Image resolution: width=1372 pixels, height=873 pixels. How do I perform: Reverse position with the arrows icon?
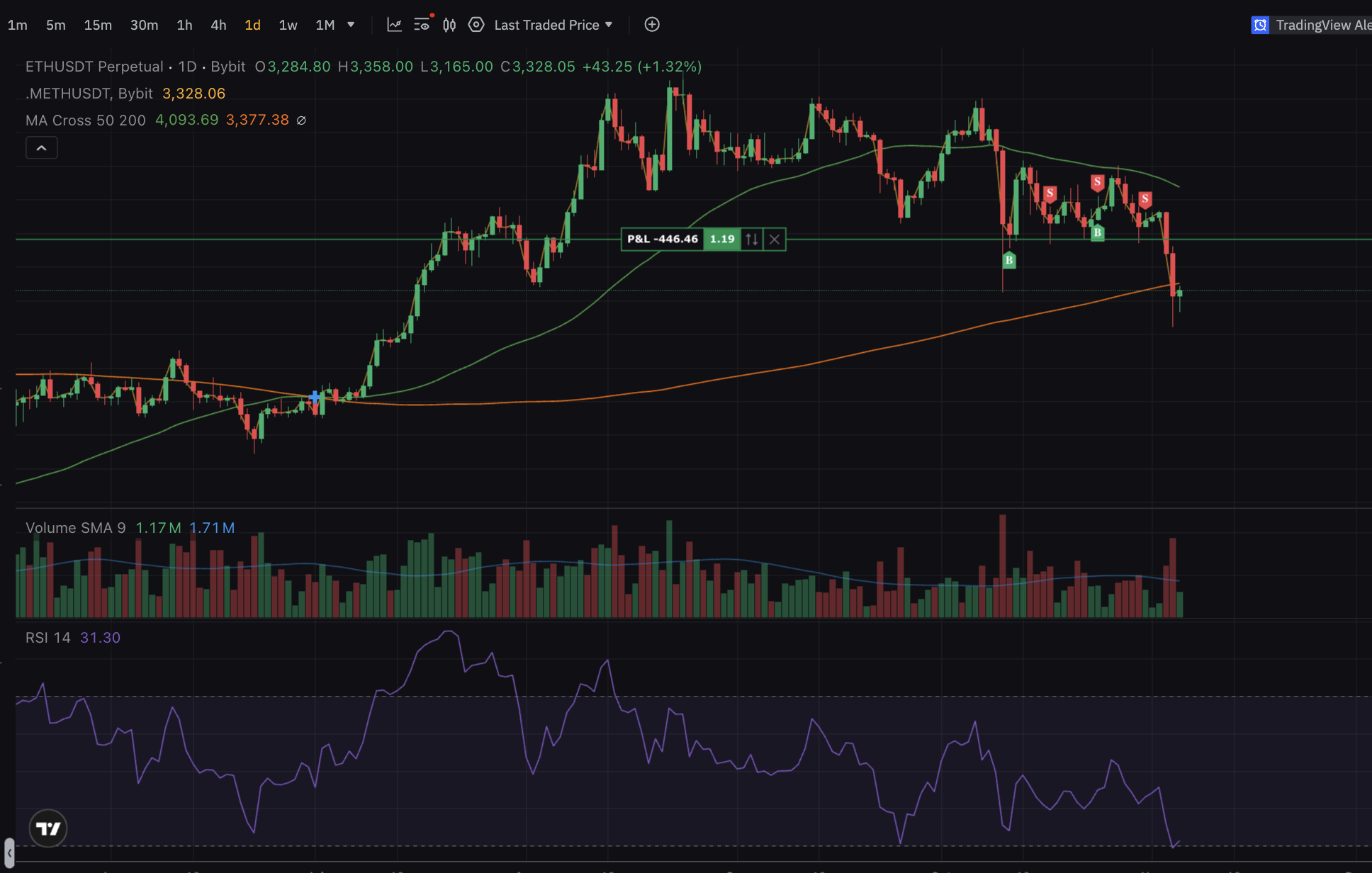click(x=752, y=240)
